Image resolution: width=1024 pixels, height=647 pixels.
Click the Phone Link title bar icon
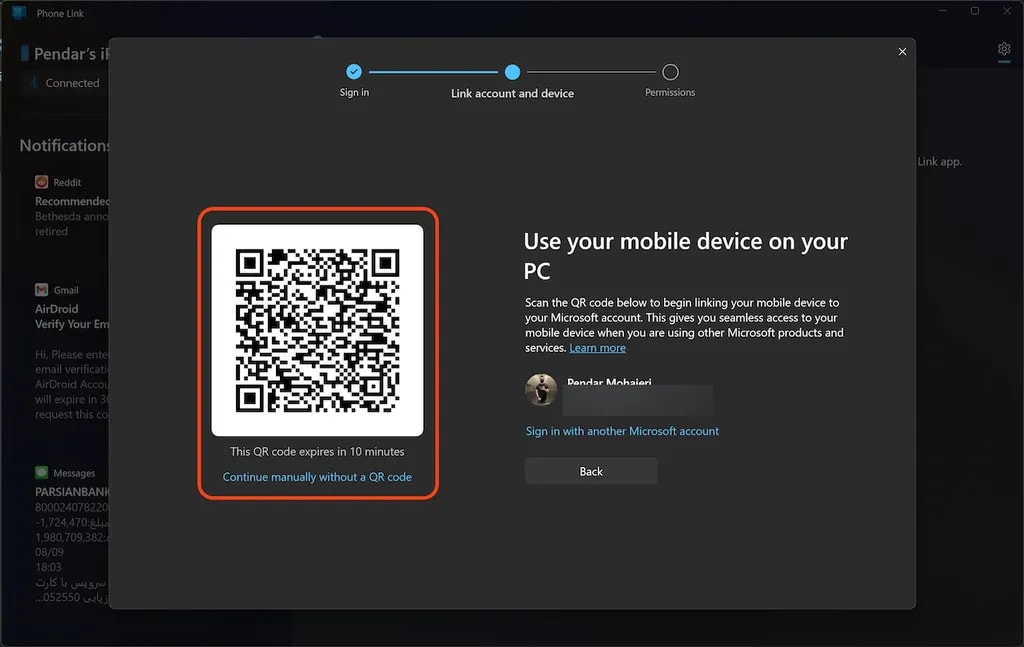(19, 12)
